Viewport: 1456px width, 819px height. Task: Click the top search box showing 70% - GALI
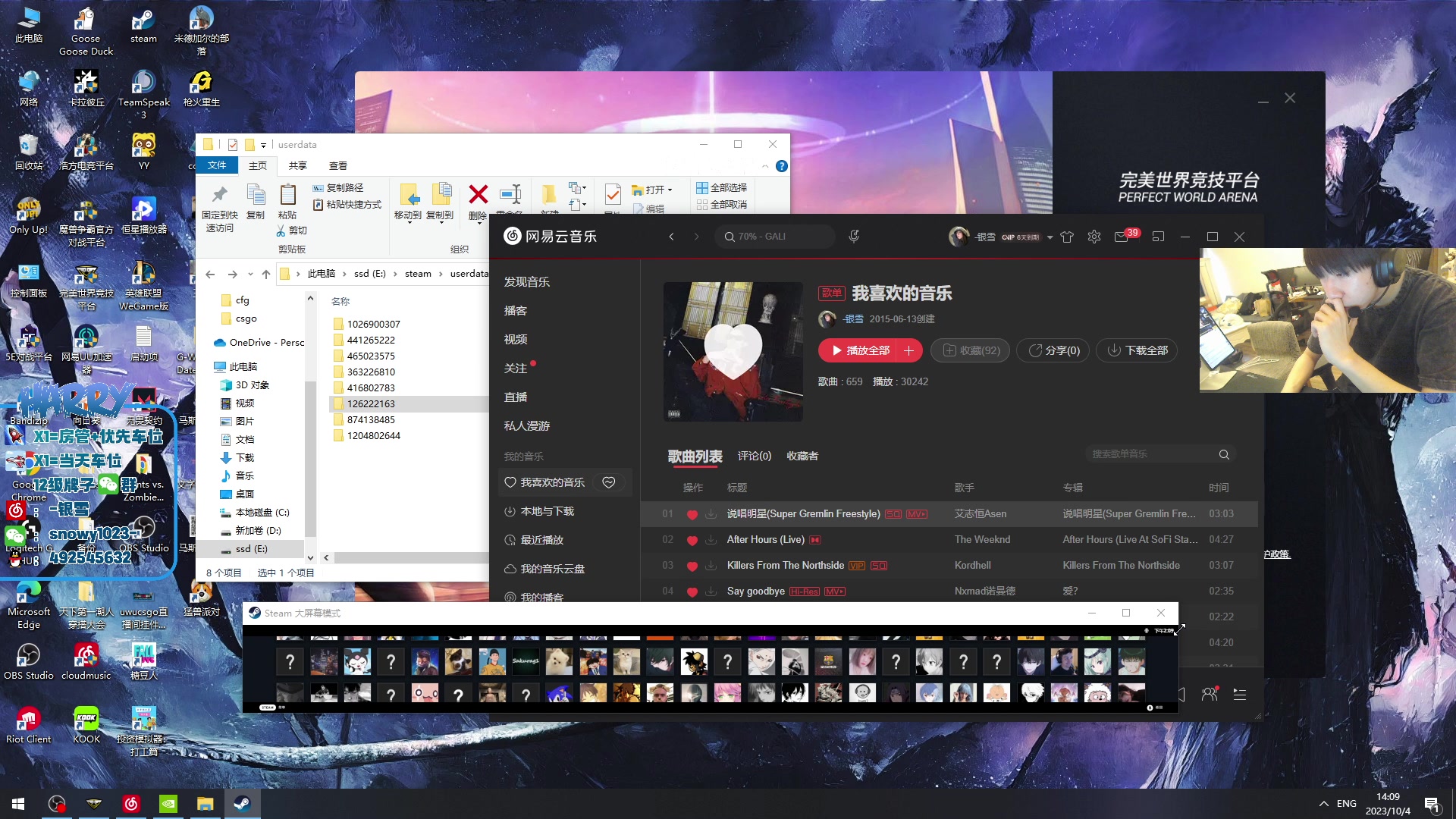(774, 237)
